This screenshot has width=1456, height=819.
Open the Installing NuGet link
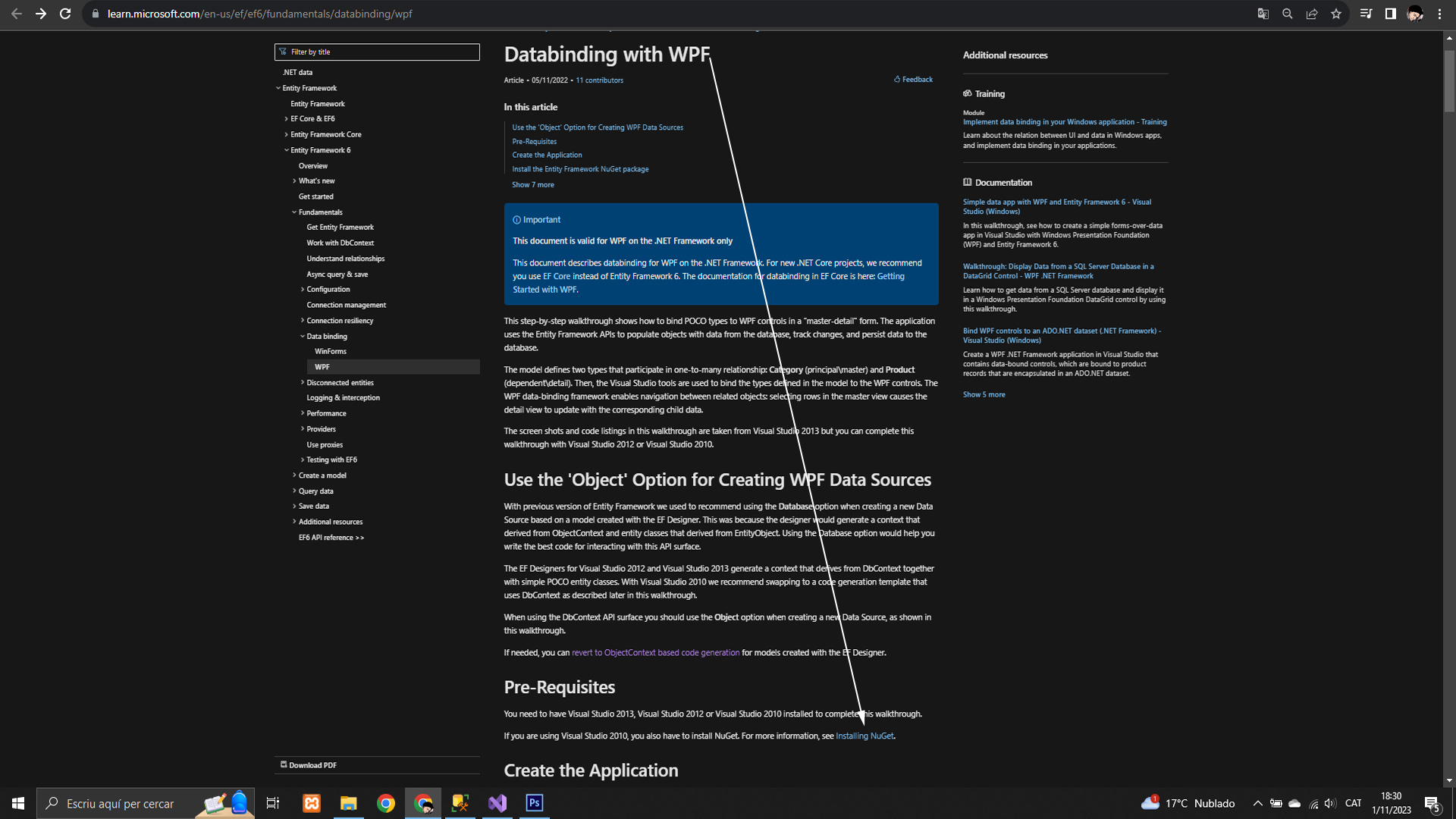coord(864,736)
